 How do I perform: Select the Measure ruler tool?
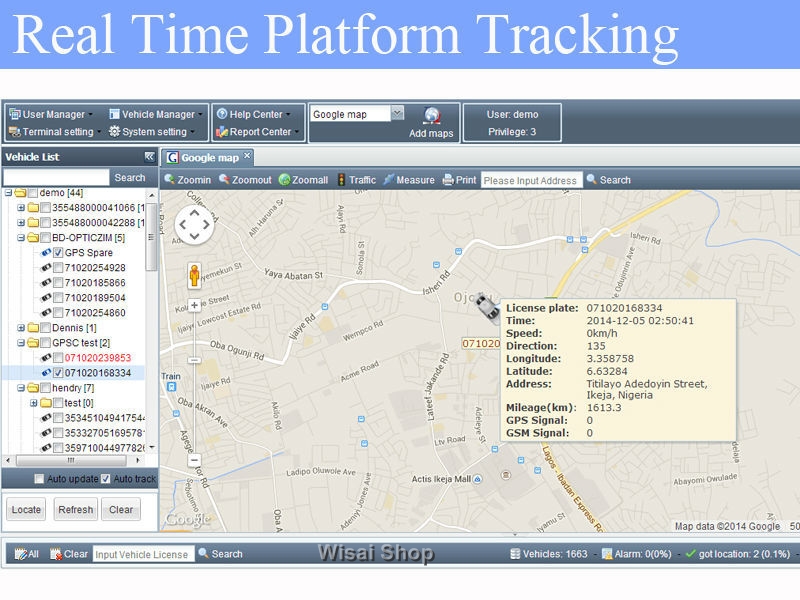(388, 180)
